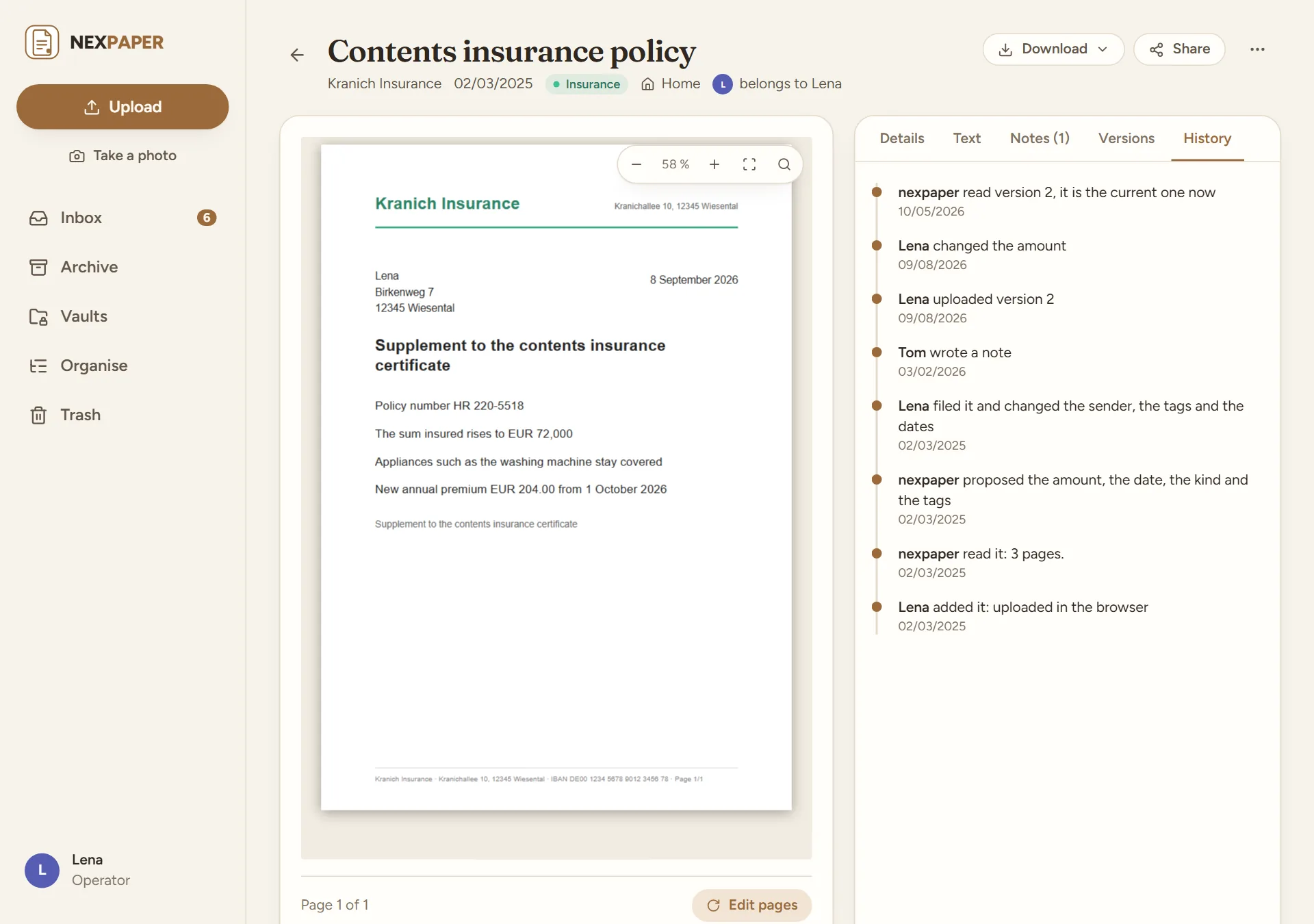Image resolution: width=1314 pixels, height=924 pixels.
Task: Click the 'Contents insurance policy' title
Action: click(x=512, y=51)
